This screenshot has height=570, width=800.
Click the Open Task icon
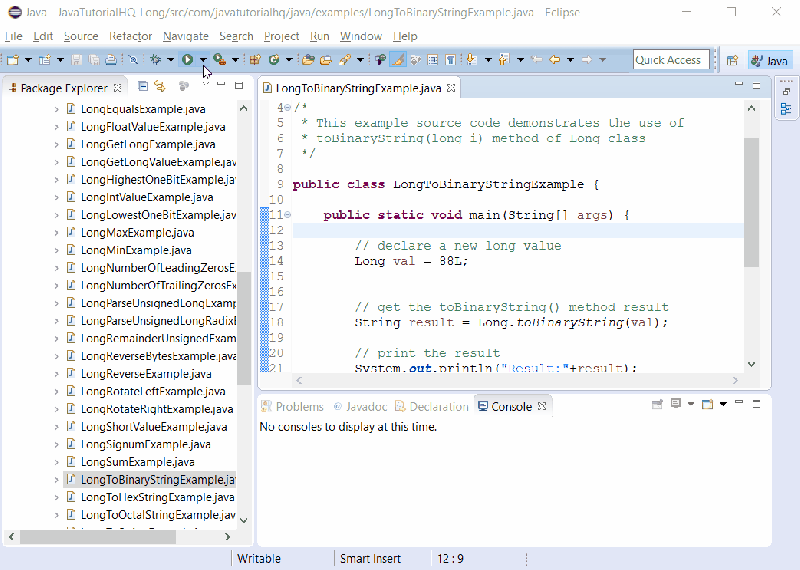tap(326, 60)
